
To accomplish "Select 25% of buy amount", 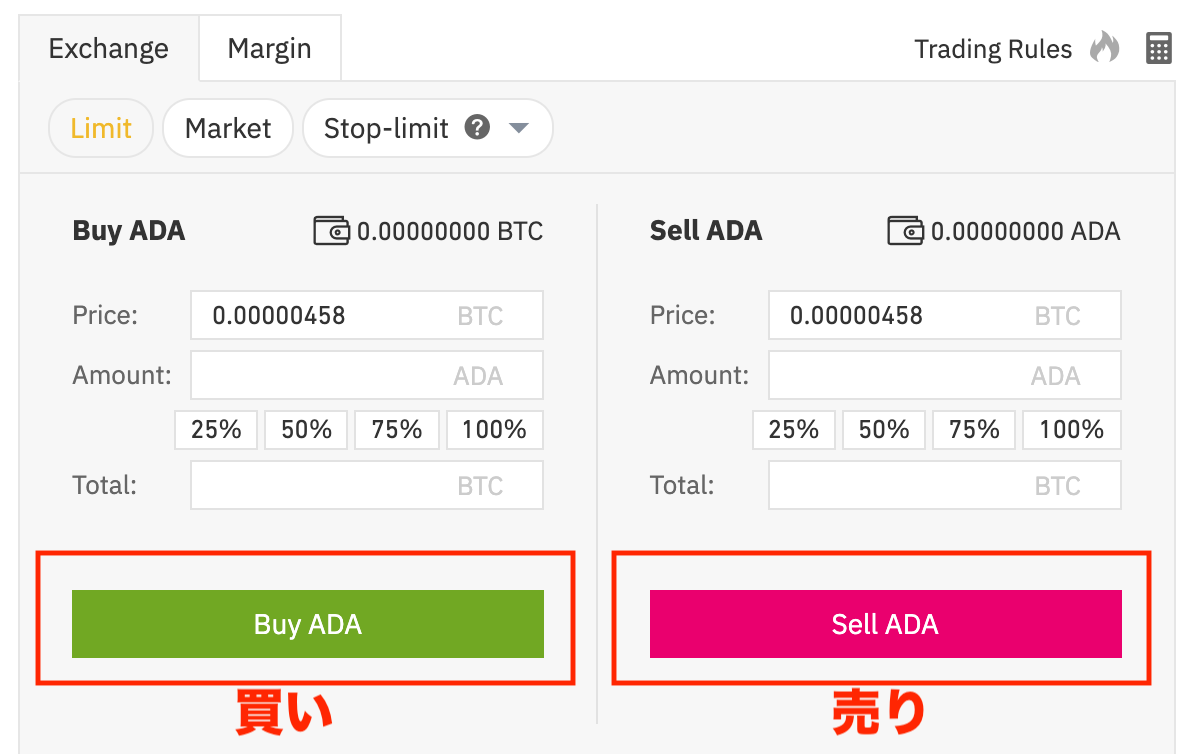I will pyautogui.click(x=216, y=429).
